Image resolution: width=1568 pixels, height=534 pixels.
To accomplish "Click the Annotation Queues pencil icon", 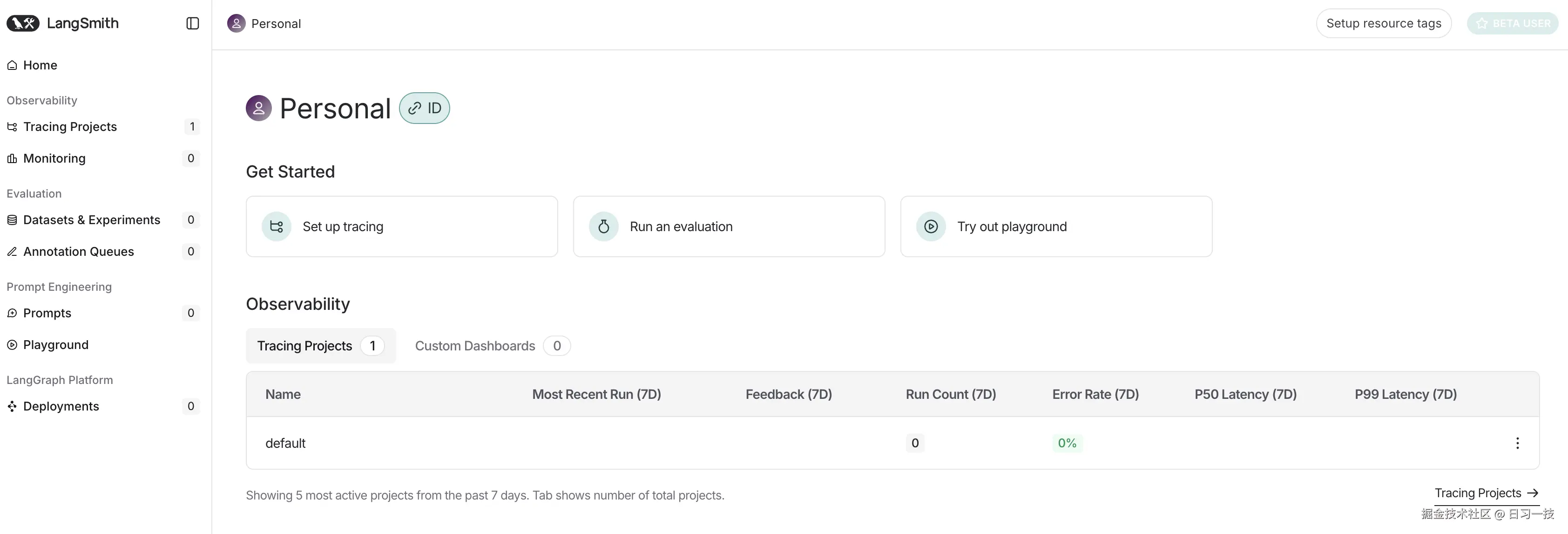I will coord(12,252).
